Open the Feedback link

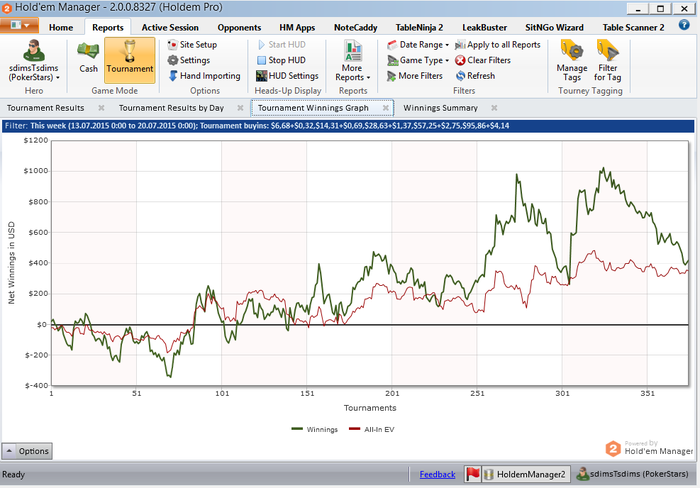(437, 475)
